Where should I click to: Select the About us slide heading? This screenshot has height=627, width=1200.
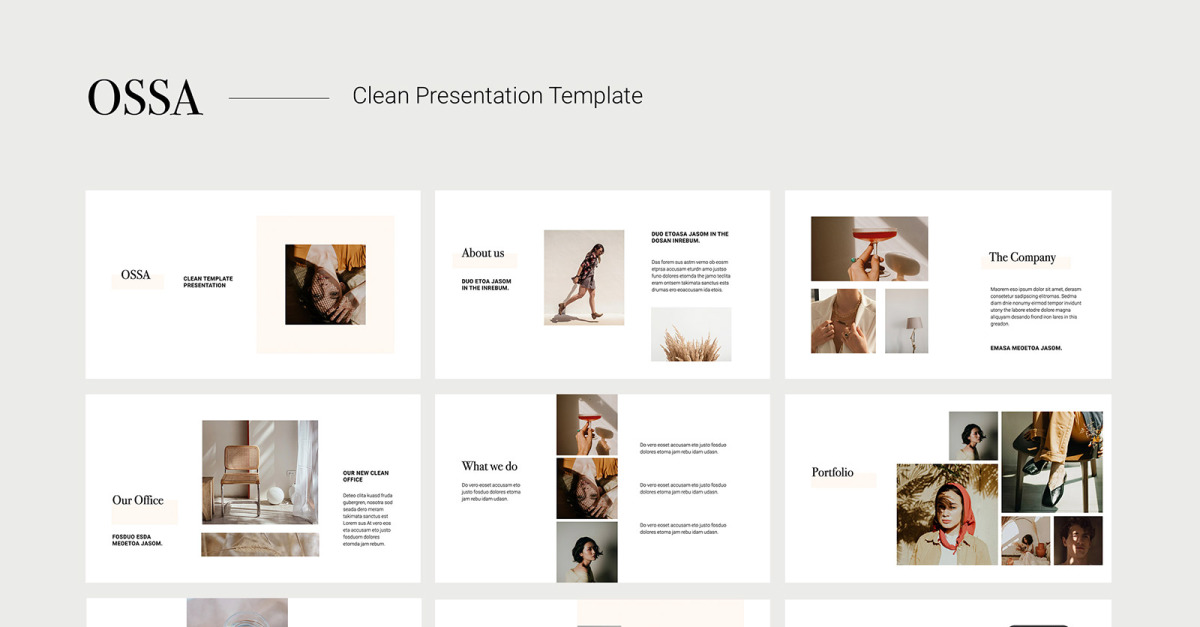(483, 254)
